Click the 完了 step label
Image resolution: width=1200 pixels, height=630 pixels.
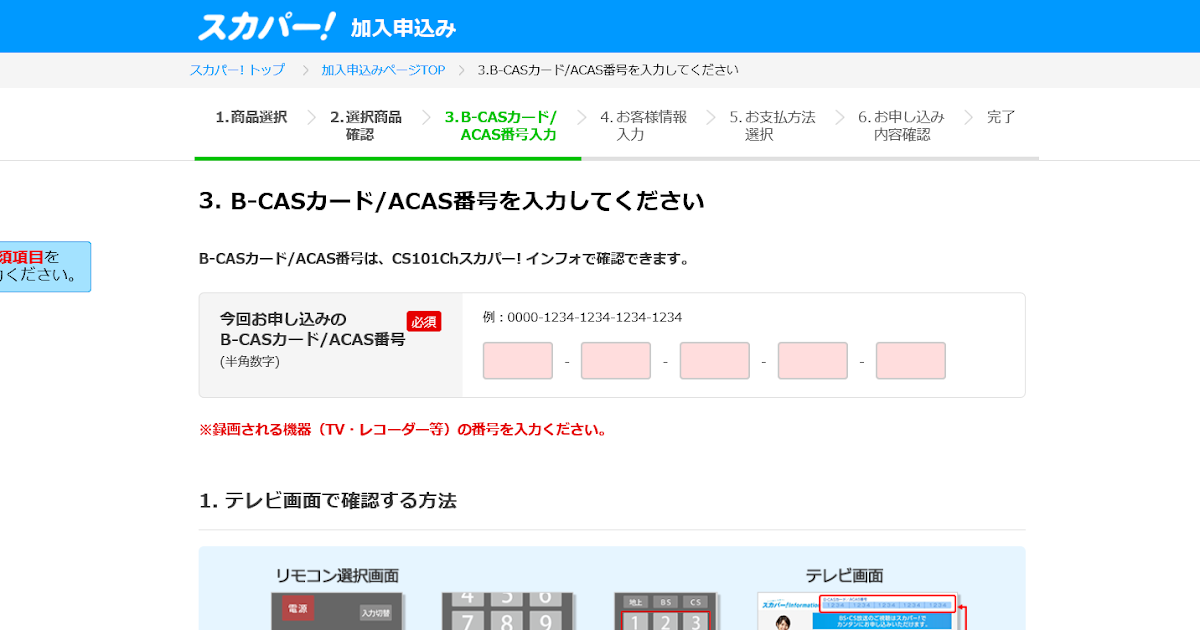1001,117
